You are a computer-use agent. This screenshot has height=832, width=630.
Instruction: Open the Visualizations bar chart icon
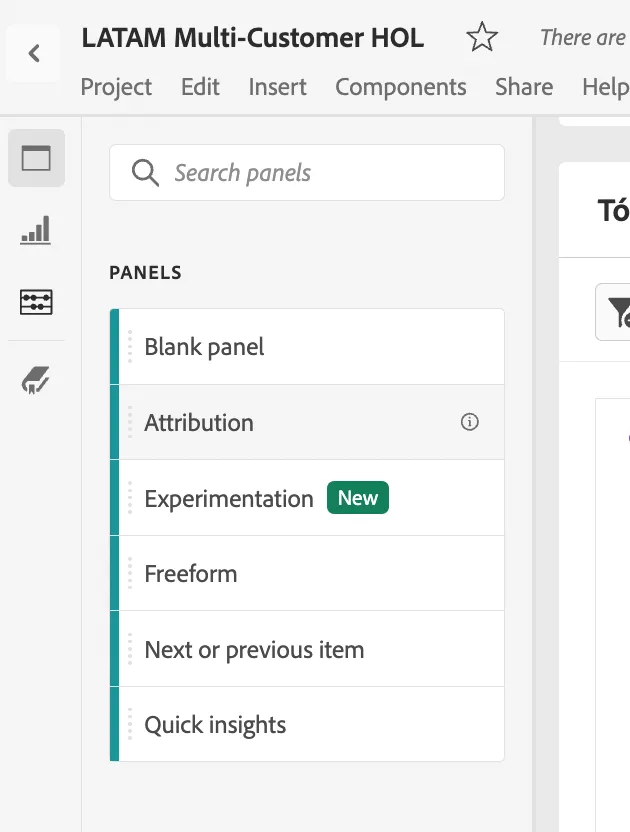coord(36,230)
